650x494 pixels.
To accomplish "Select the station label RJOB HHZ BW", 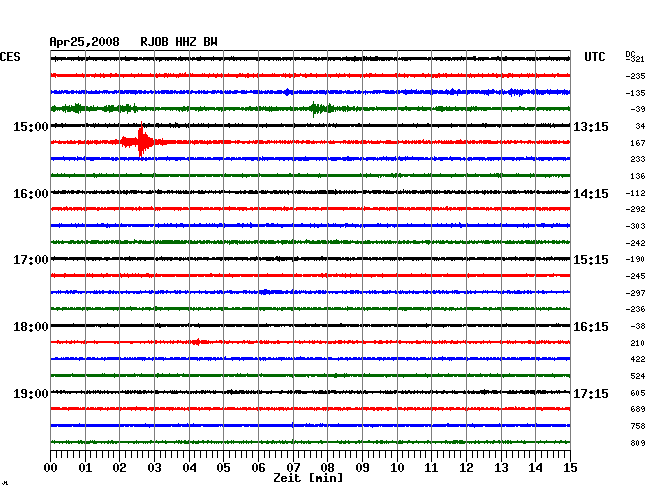I will (x=179, y=42).
